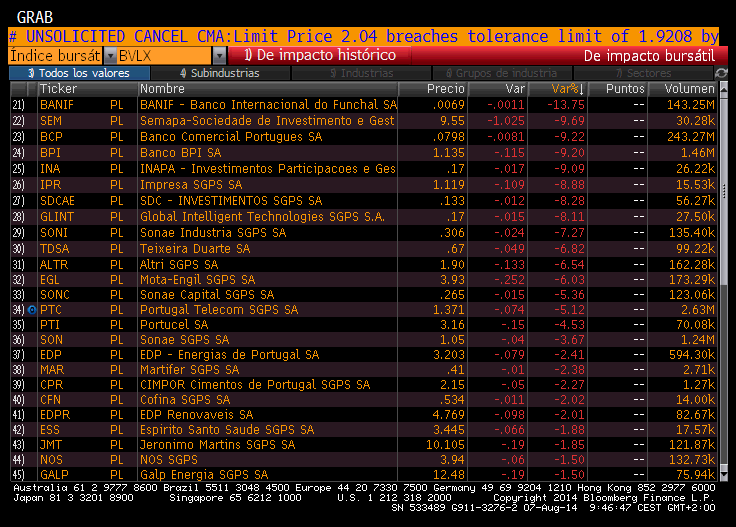Select the GLINT ticker

[x=57, y=217]
